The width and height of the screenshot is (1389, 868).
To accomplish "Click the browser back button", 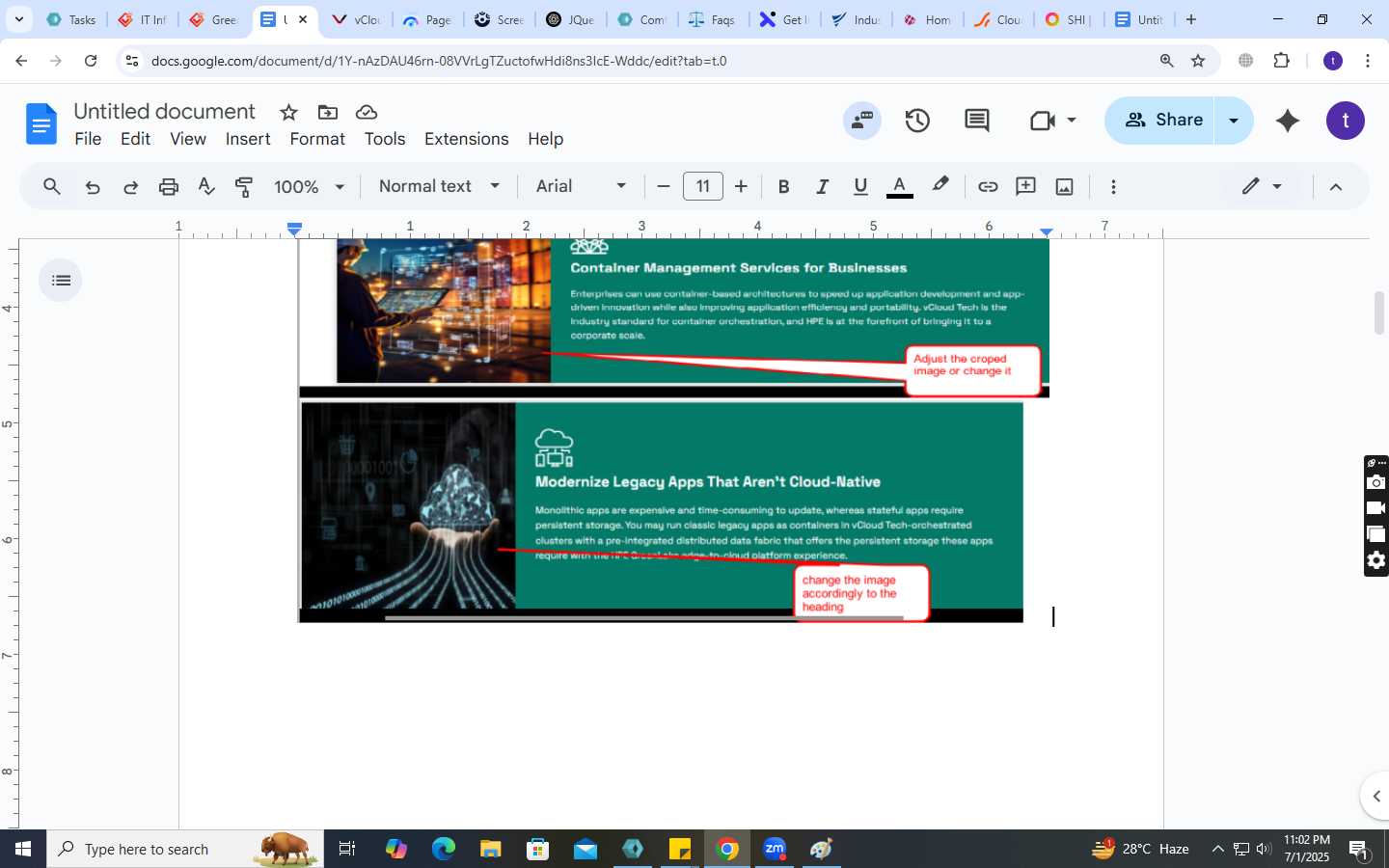I will (21, 61).
